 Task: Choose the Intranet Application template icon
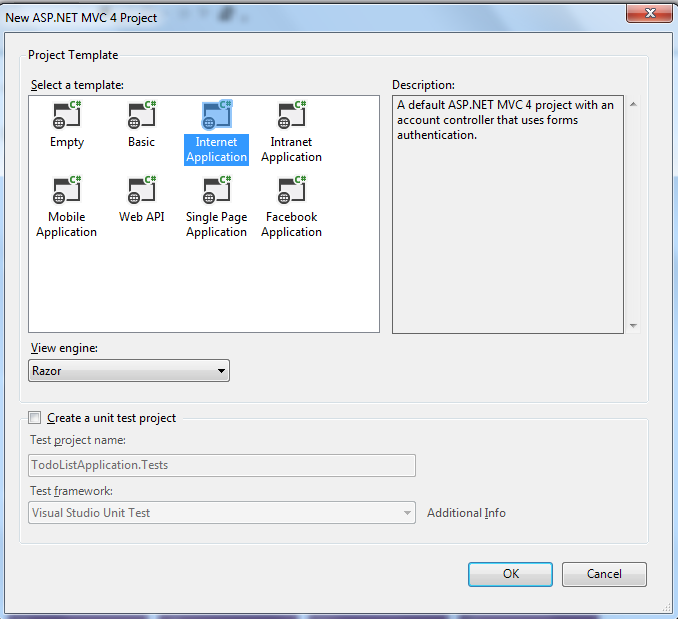point(292,115)
